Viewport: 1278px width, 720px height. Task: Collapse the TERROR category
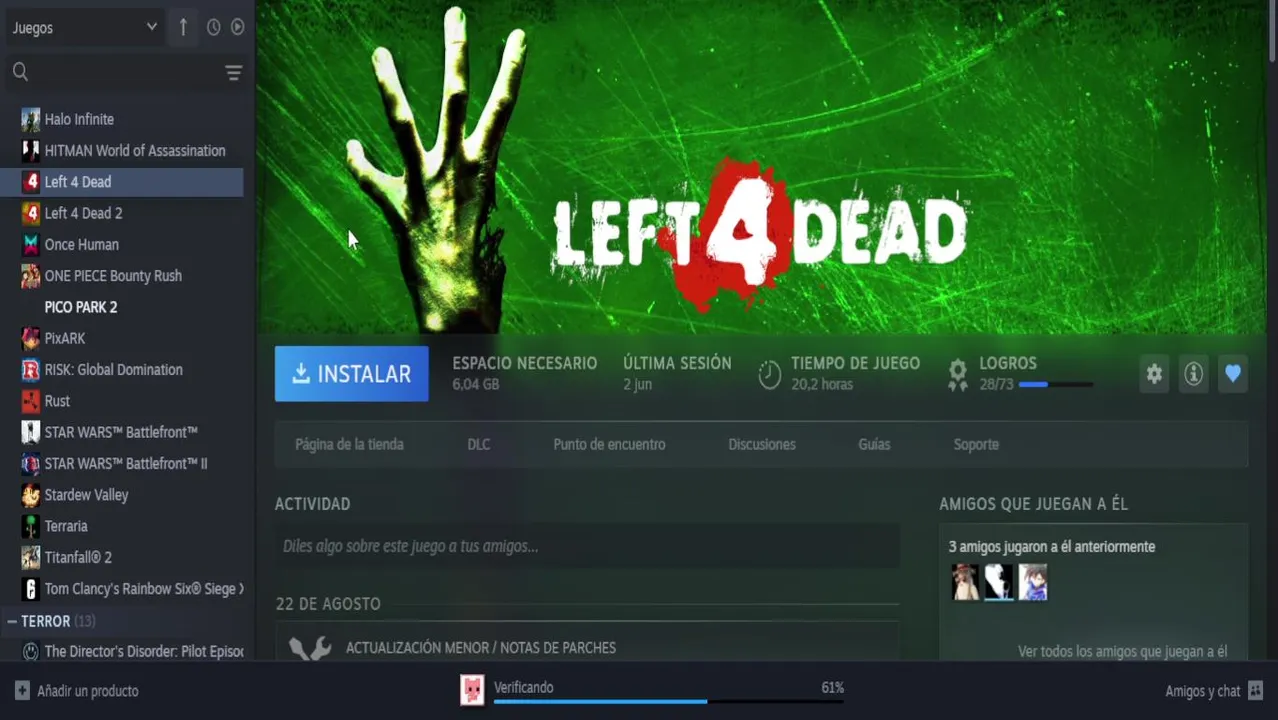coord(12,621)
